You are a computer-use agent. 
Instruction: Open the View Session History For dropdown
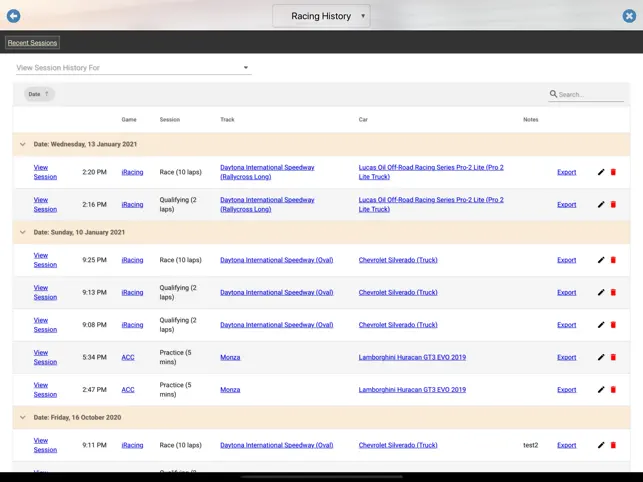click(134, 68)
